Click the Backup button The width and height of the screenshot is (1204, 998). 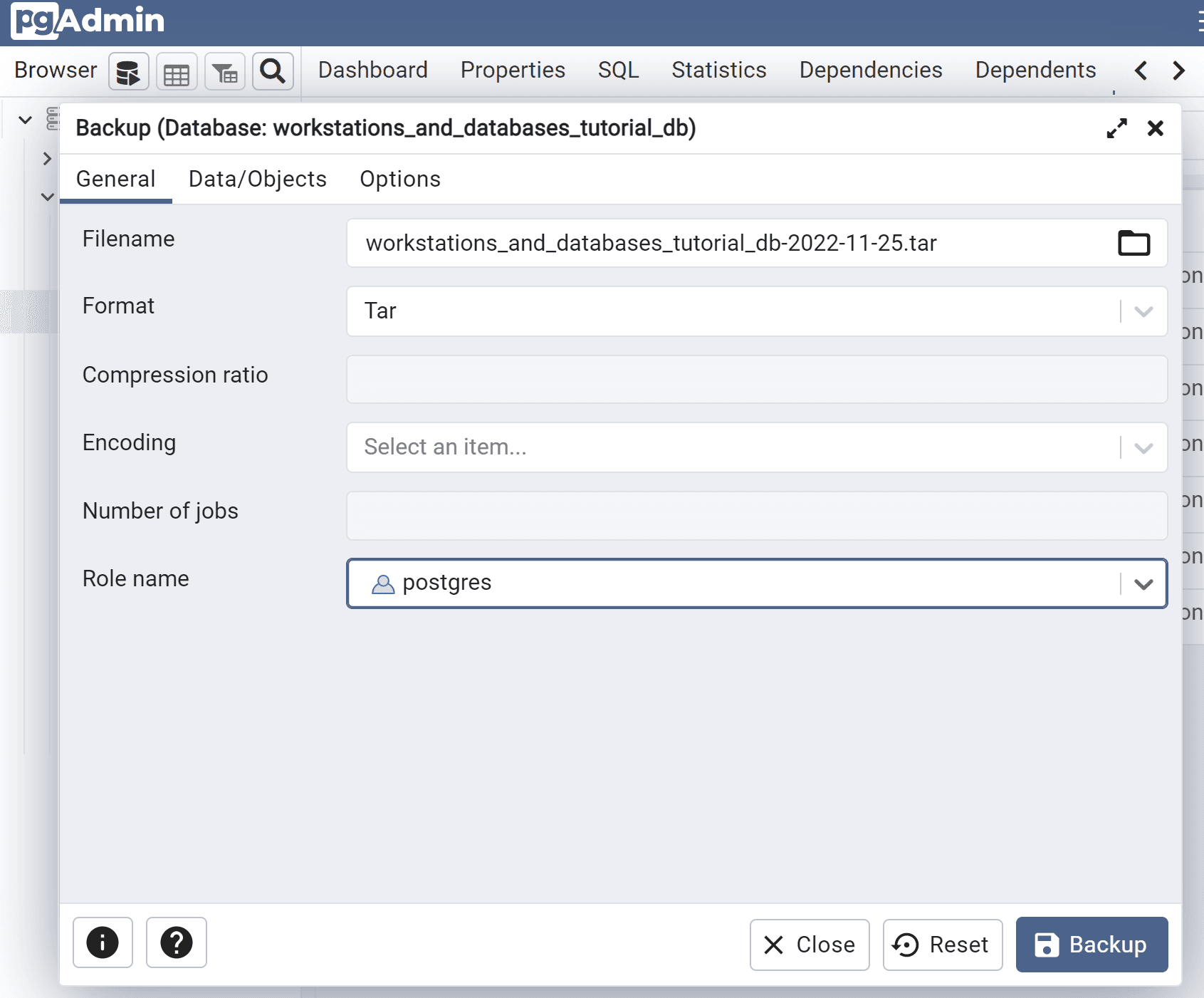pos(1092,945)
